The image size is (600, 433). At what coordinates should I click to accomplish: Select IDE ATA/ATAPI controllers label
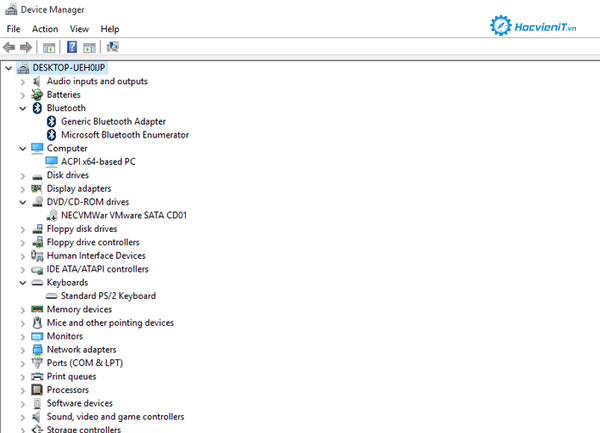click(98, 269)
